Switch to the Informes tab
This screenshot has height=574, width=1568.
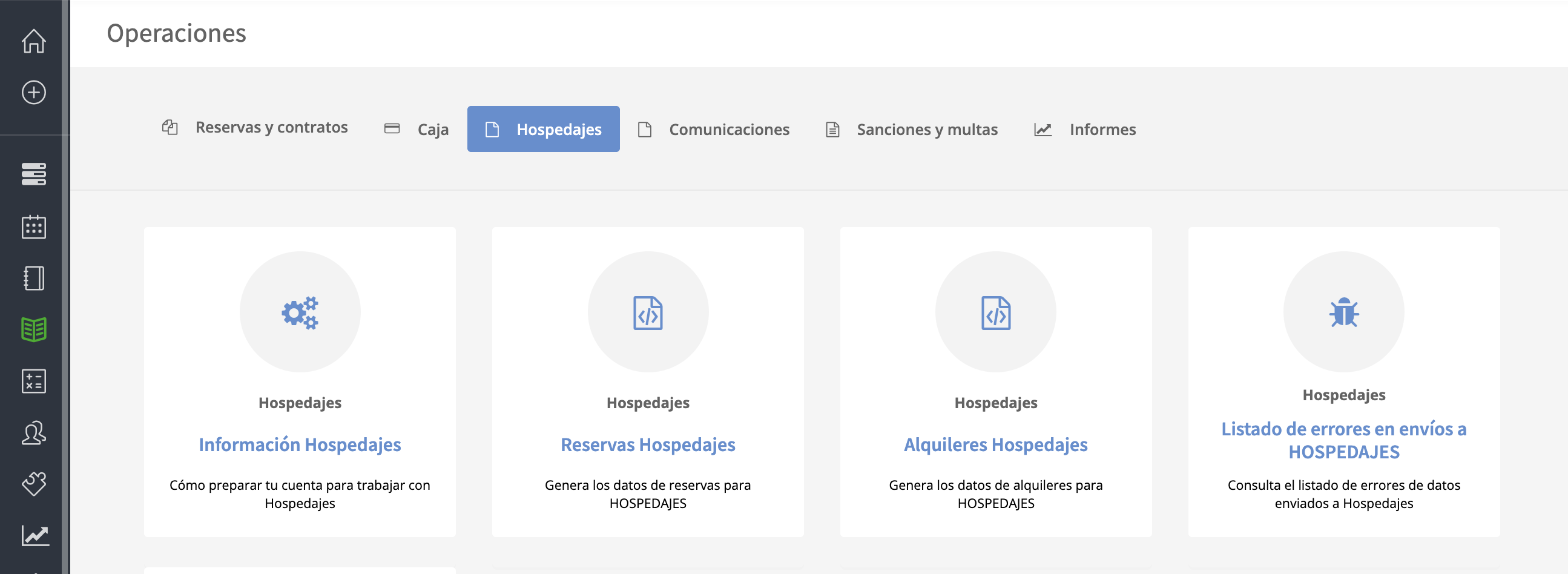pyautogui.click(x=1085, y=130)
